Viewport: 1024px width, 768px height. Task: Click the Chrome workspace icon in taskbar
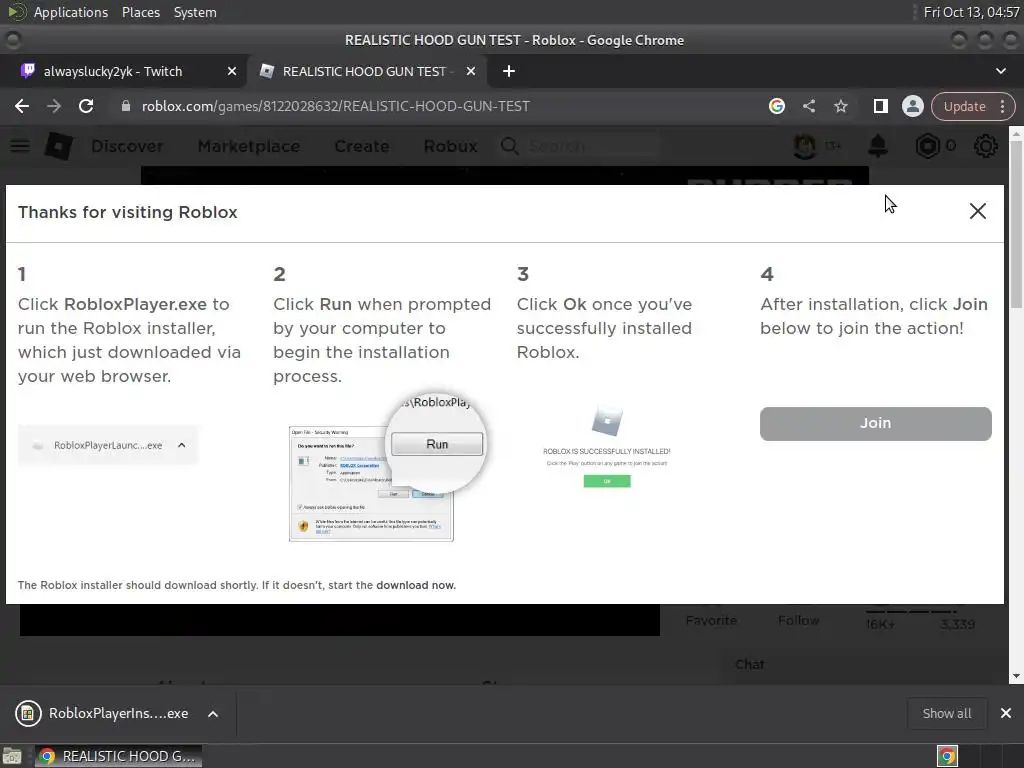pyautogui.click(x=947, y=756)
